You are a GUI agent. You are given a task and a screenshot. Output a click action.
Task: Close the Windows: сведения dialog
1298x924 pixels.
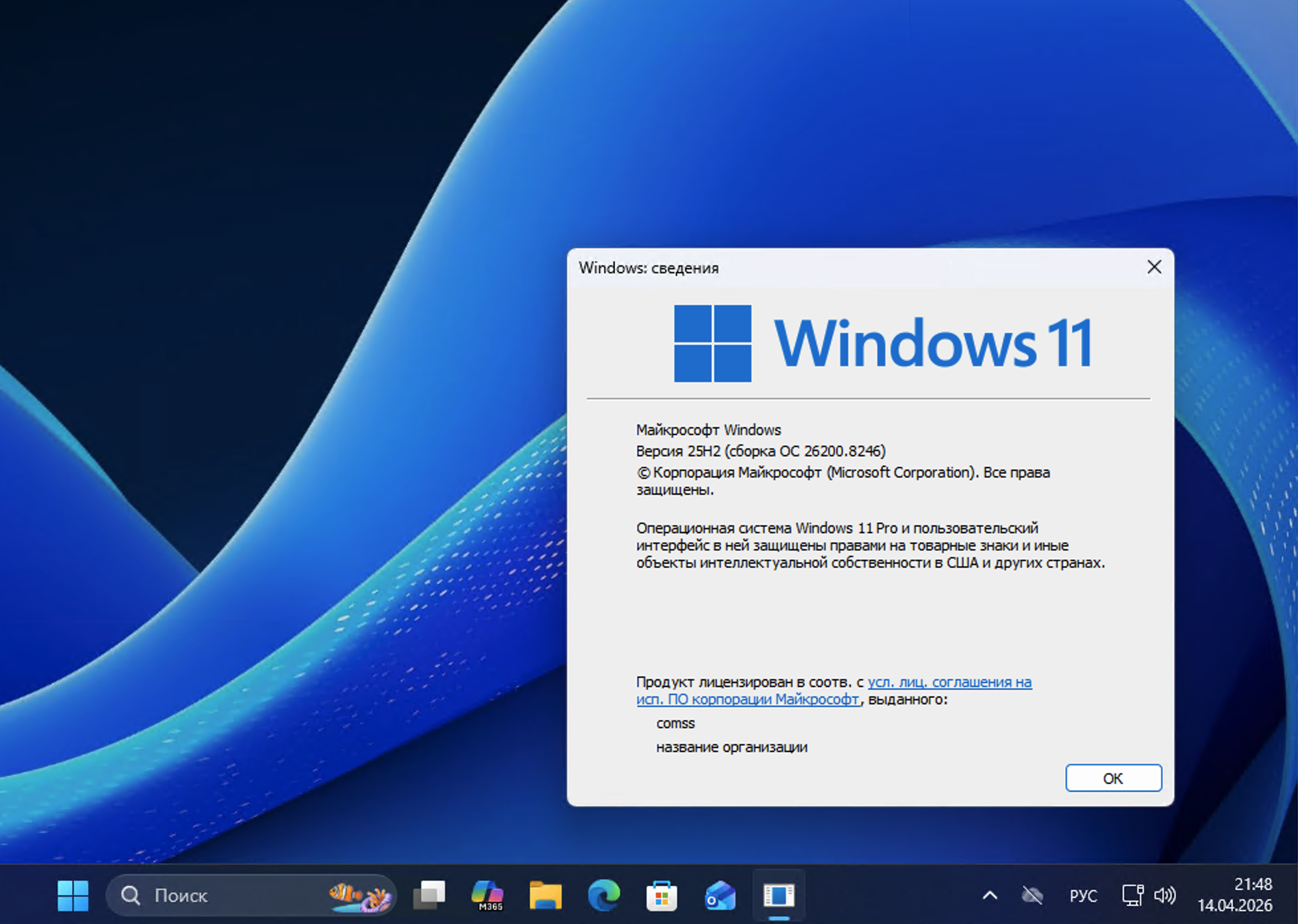pyautogui.click(x=1154, y=267)
